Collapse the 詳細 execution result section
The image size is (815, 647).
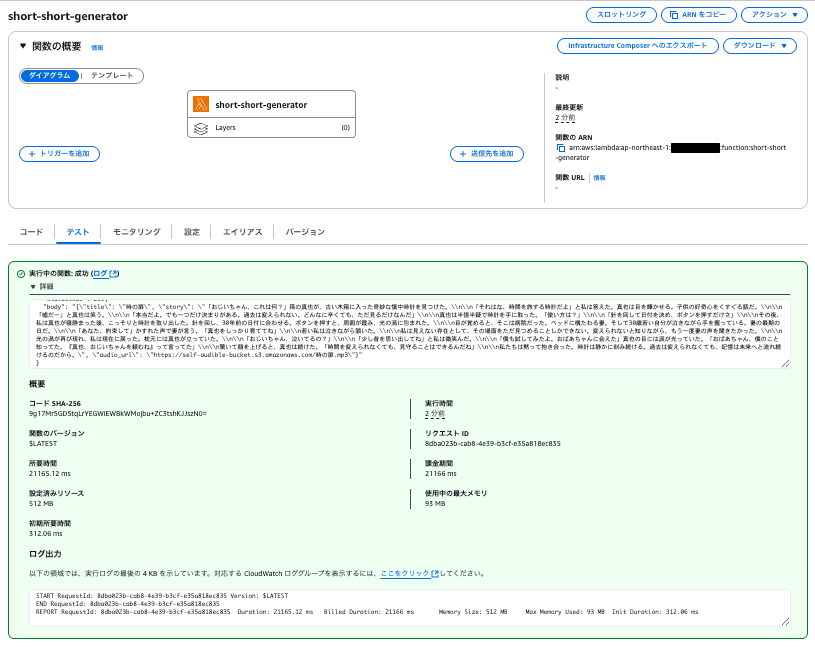(x=33, y=286)
